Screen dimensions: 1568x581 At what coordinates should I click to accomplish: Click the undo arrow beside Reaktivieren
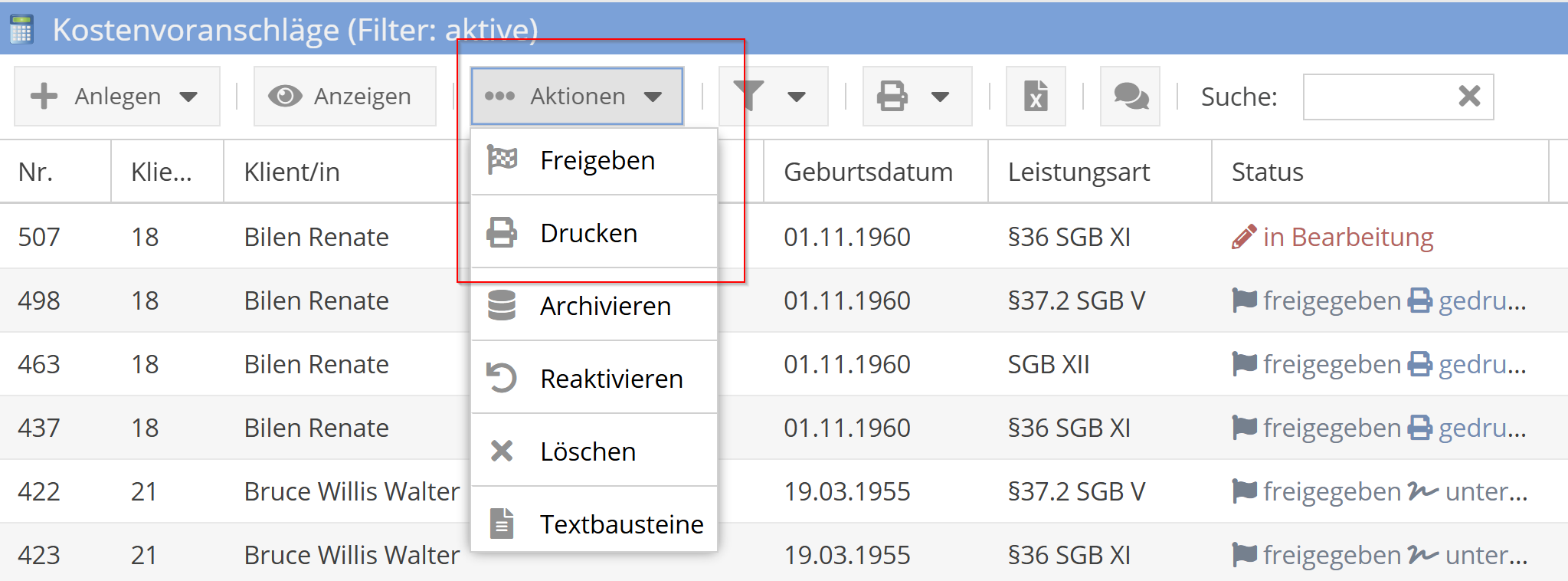click(x=502, y=378)
